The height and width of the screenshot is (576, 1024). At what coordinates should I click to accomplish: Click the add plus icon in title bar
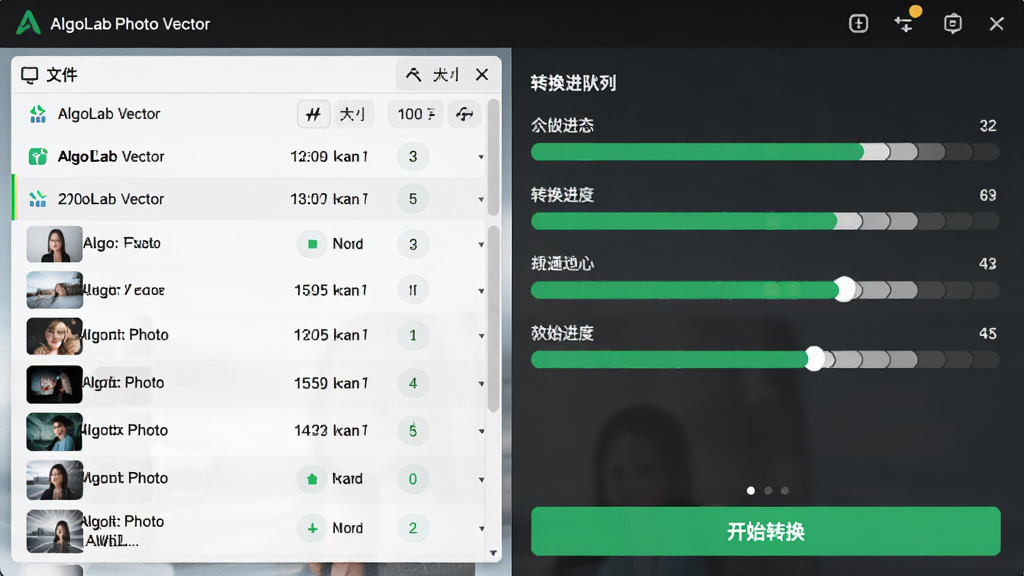(x=858, y=24)
